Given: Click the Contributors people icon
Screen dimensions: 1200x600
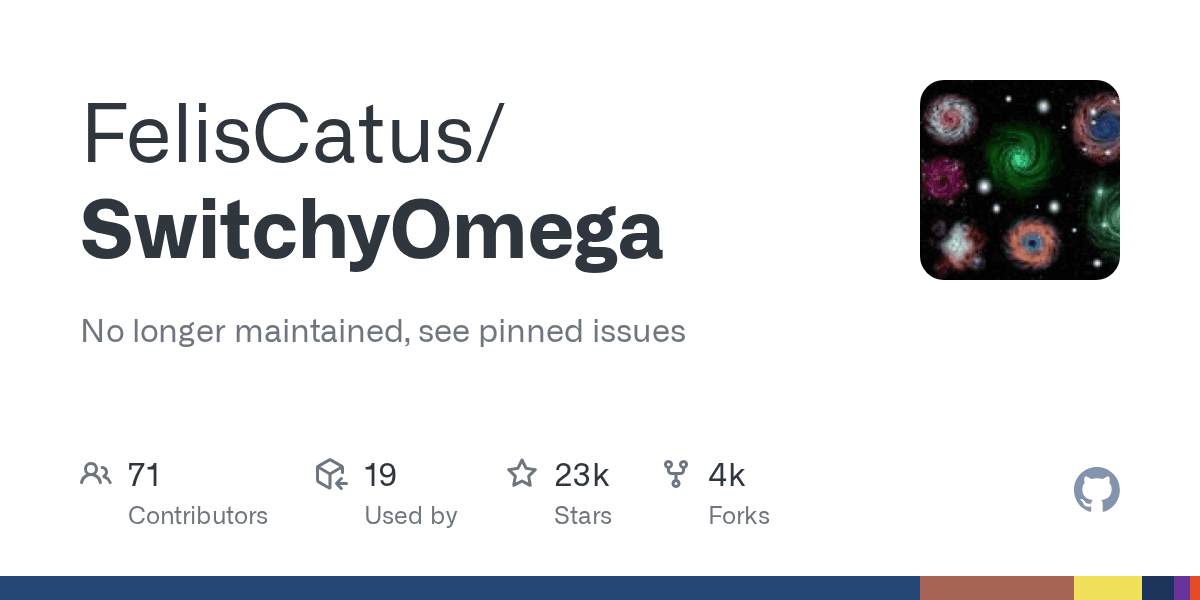Looking at the screenshot, I should coord(95,474).
